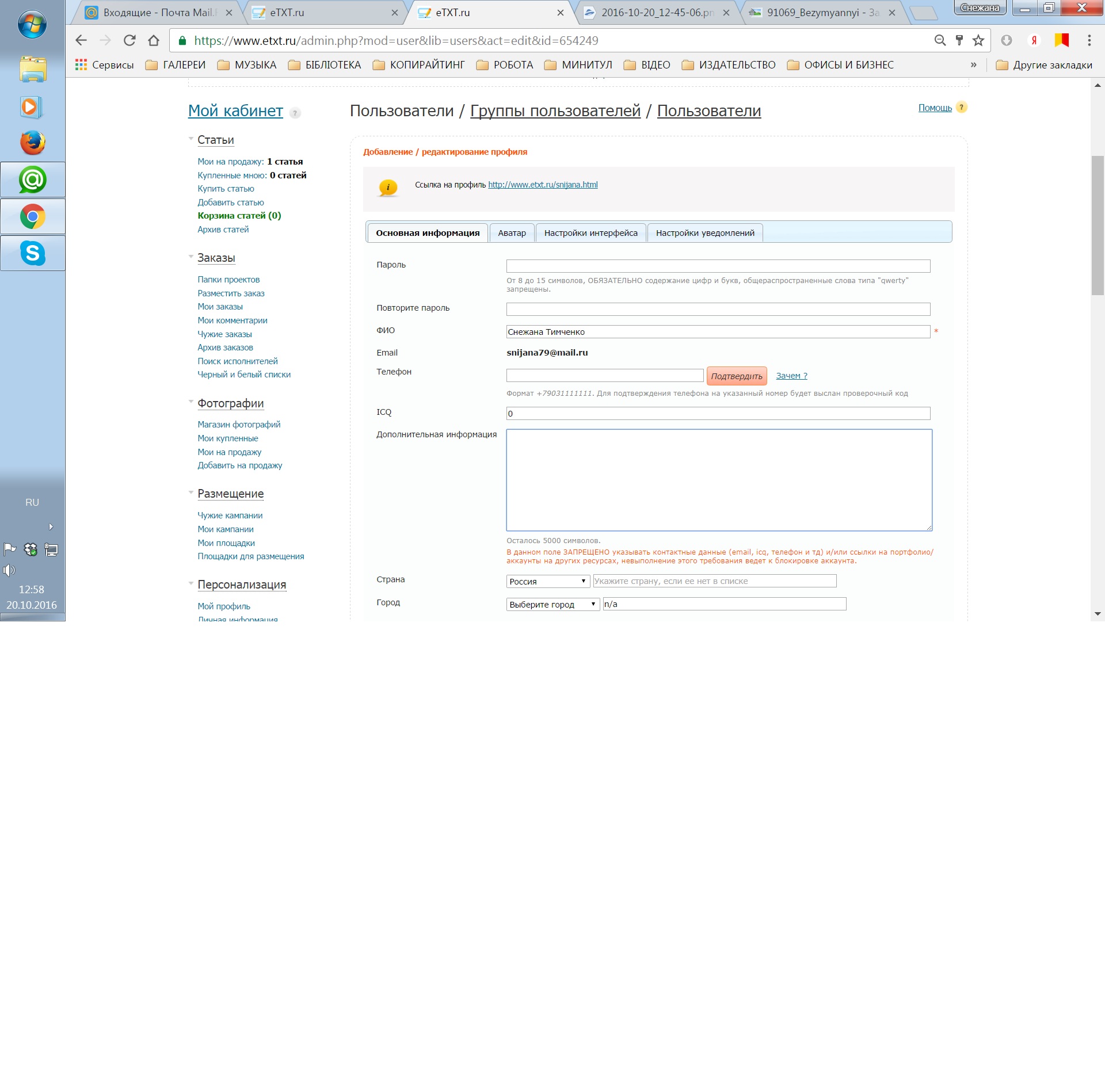1105x1092 pixels.
Task: Click the ICQ field
Action: [x=718, y=413]
